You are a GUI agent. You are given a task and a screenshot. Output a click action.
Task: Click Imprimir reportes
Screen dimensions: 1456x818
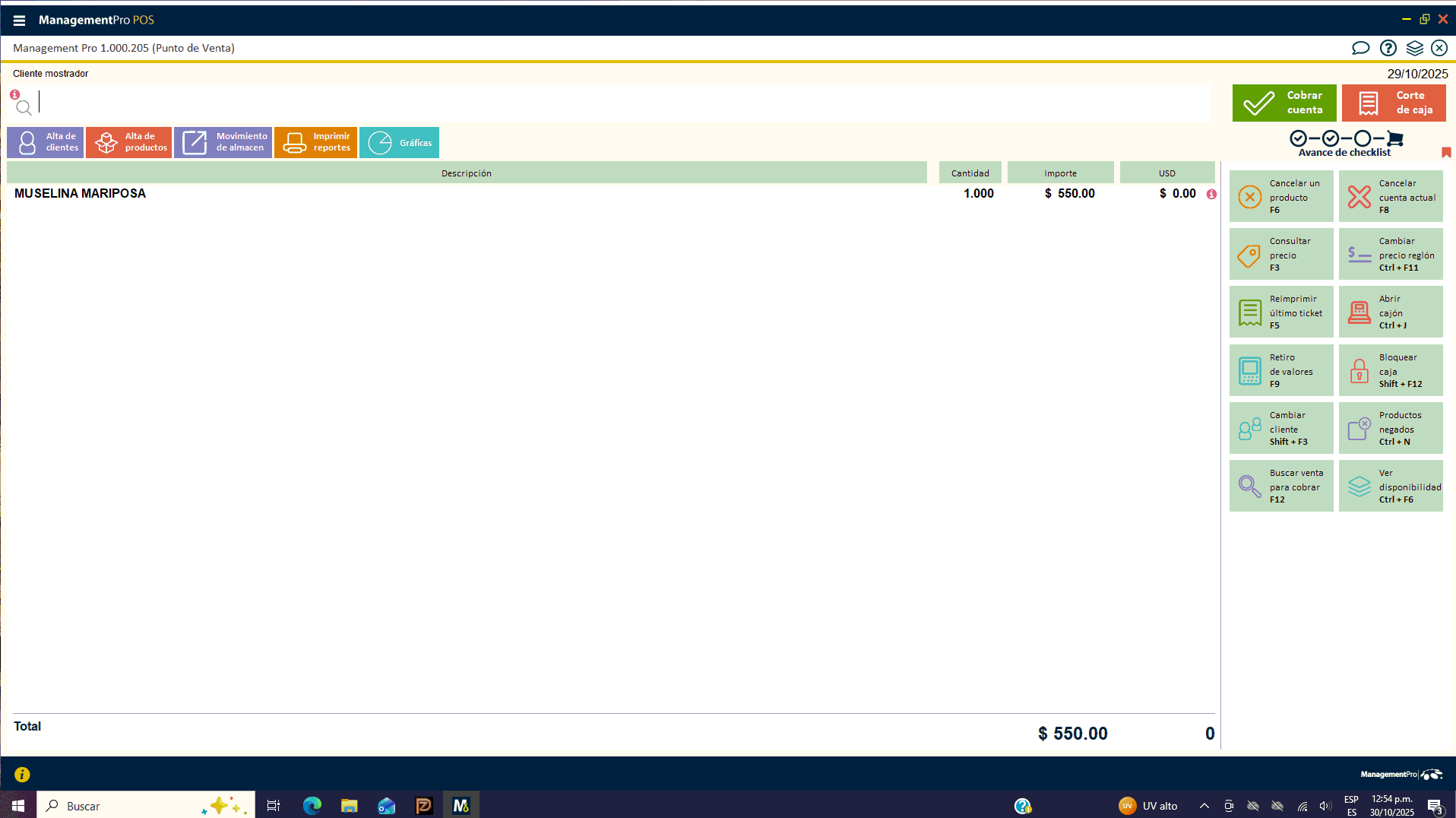[315, 142]
